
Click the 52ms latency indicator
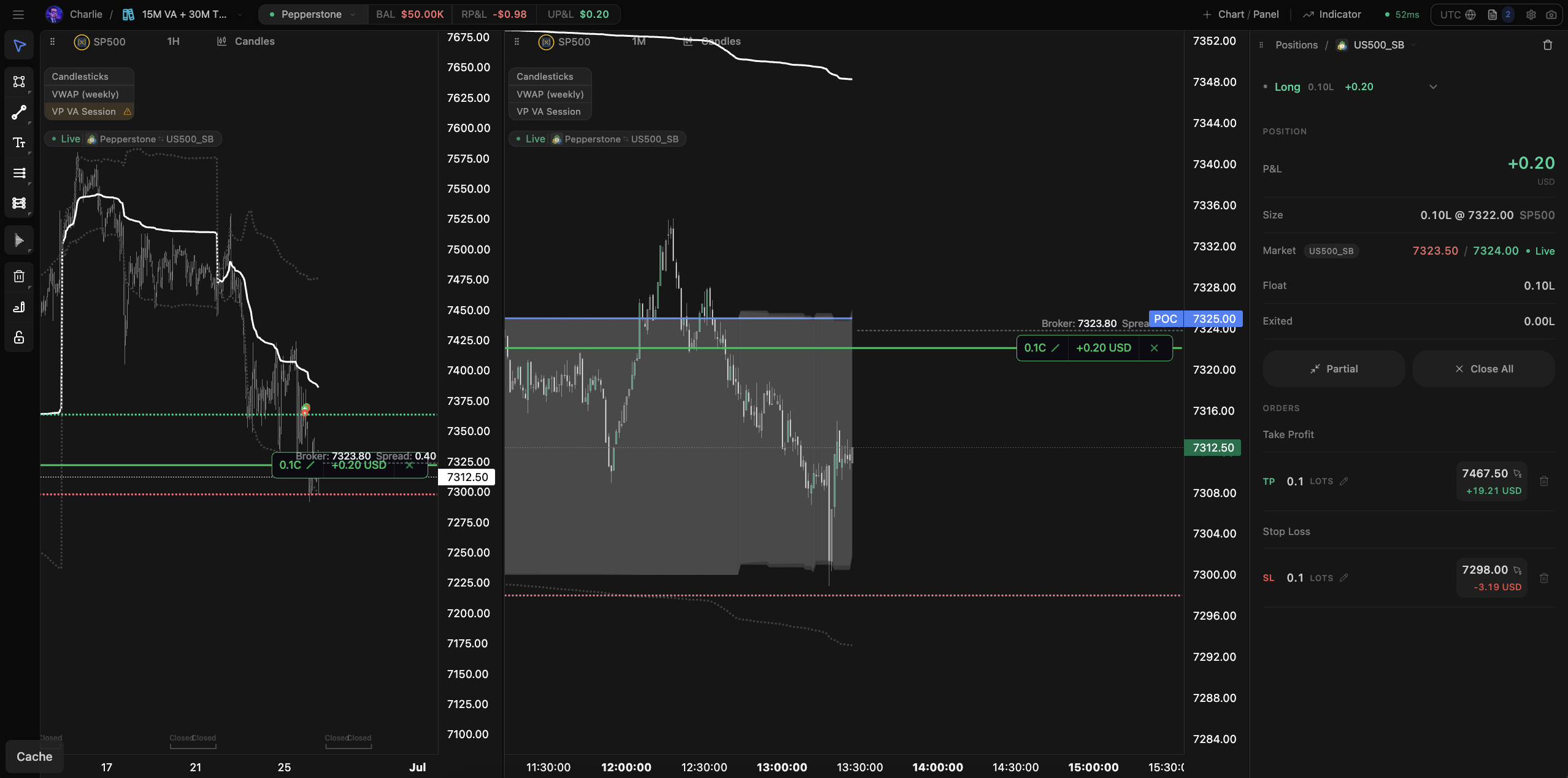click(x=1402, y=14)
